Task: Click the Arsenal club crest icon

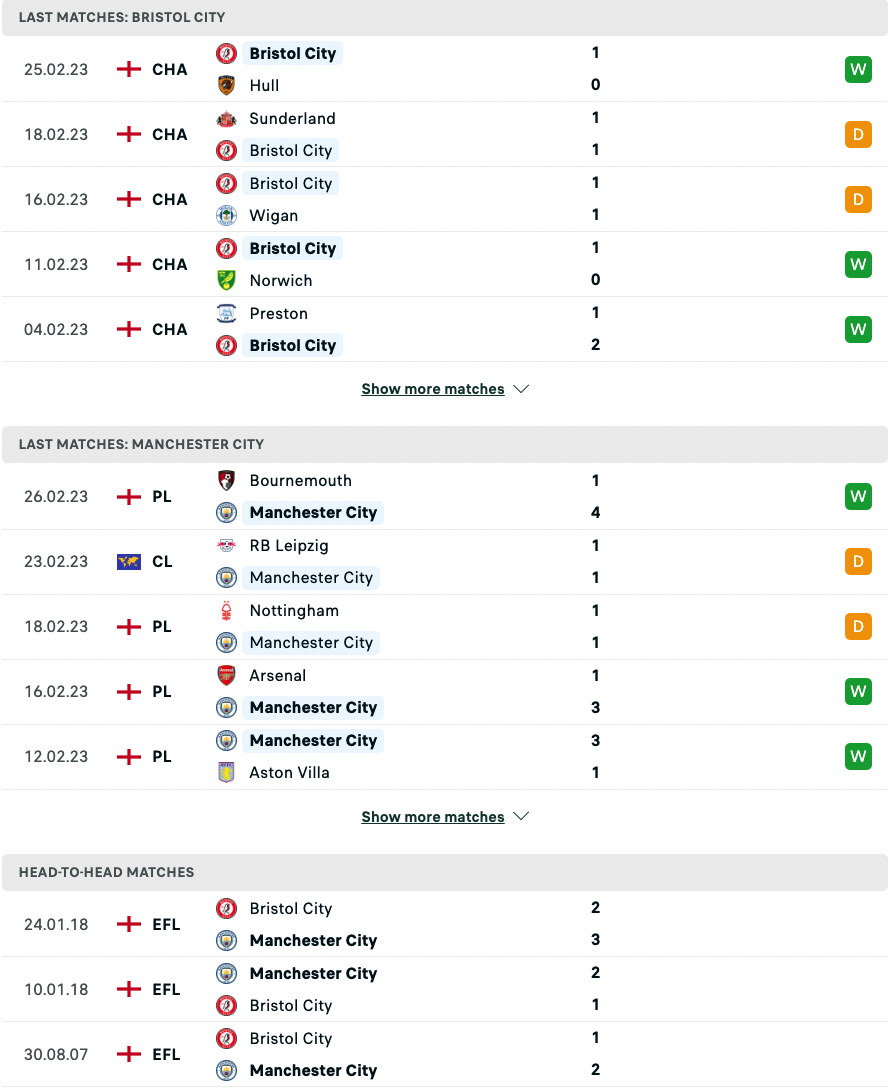Action: click(x=227, y=675)
